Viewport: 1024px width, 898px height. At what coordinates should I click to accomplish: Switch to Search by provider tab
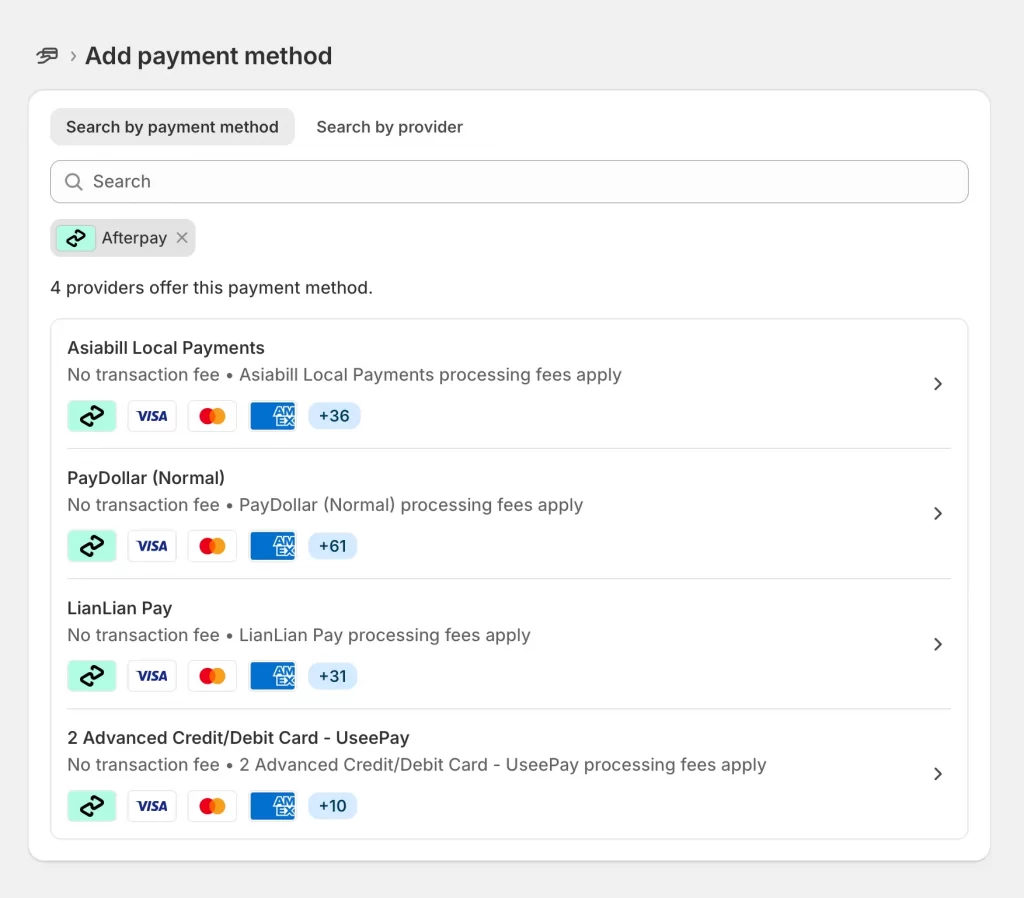[x=389, y=127]
